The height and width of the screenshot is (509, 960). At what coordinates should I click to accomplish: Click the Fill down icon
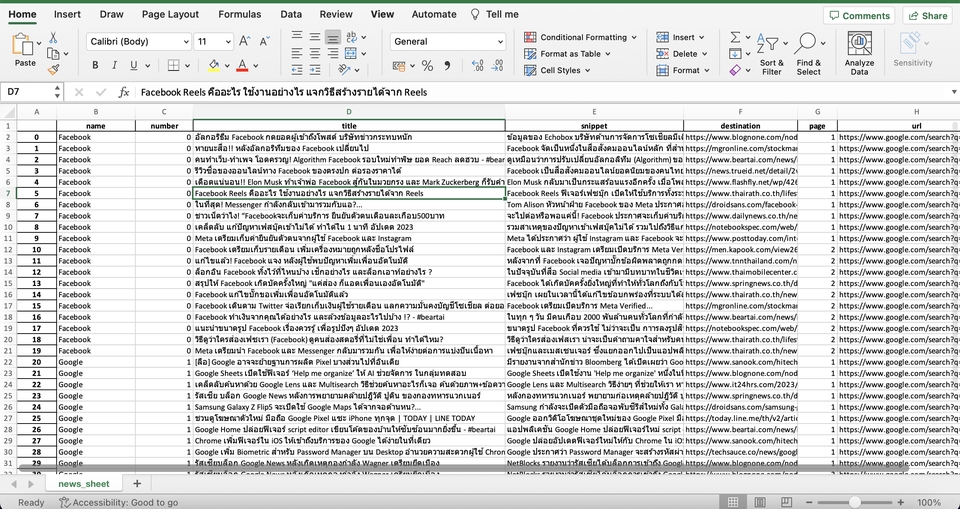736,54
